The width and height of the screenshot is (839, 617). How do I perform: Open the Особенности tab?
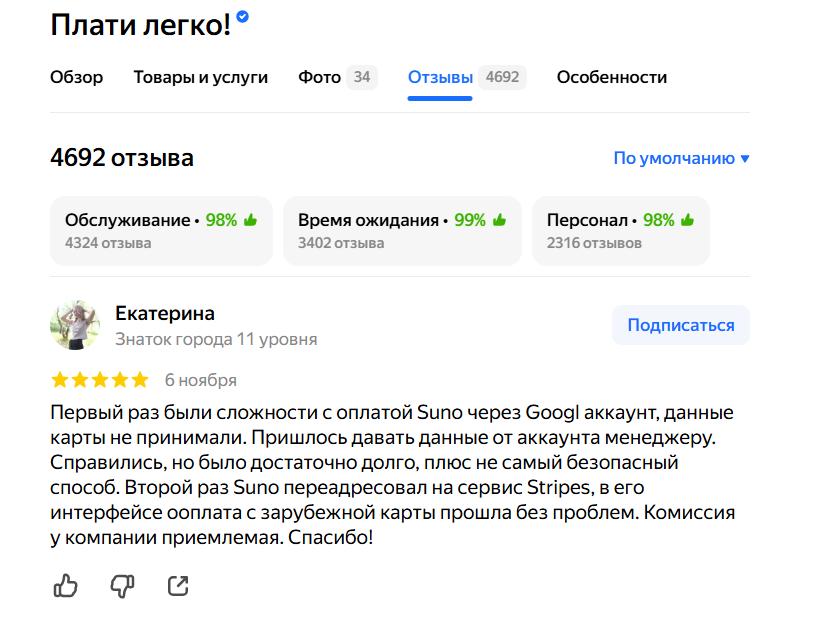point(612,77)
